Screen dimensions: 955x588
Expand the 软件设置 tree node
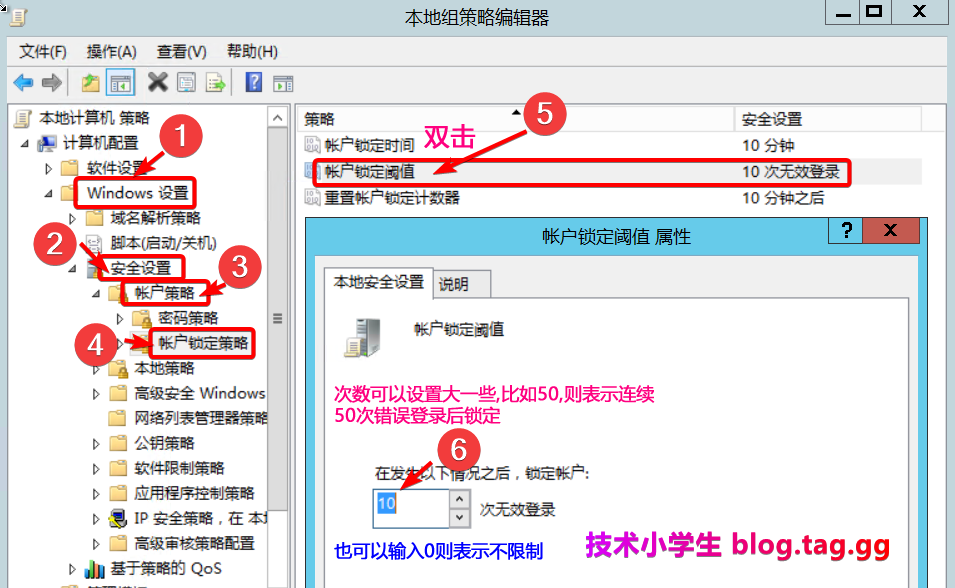tap(47, 168)
